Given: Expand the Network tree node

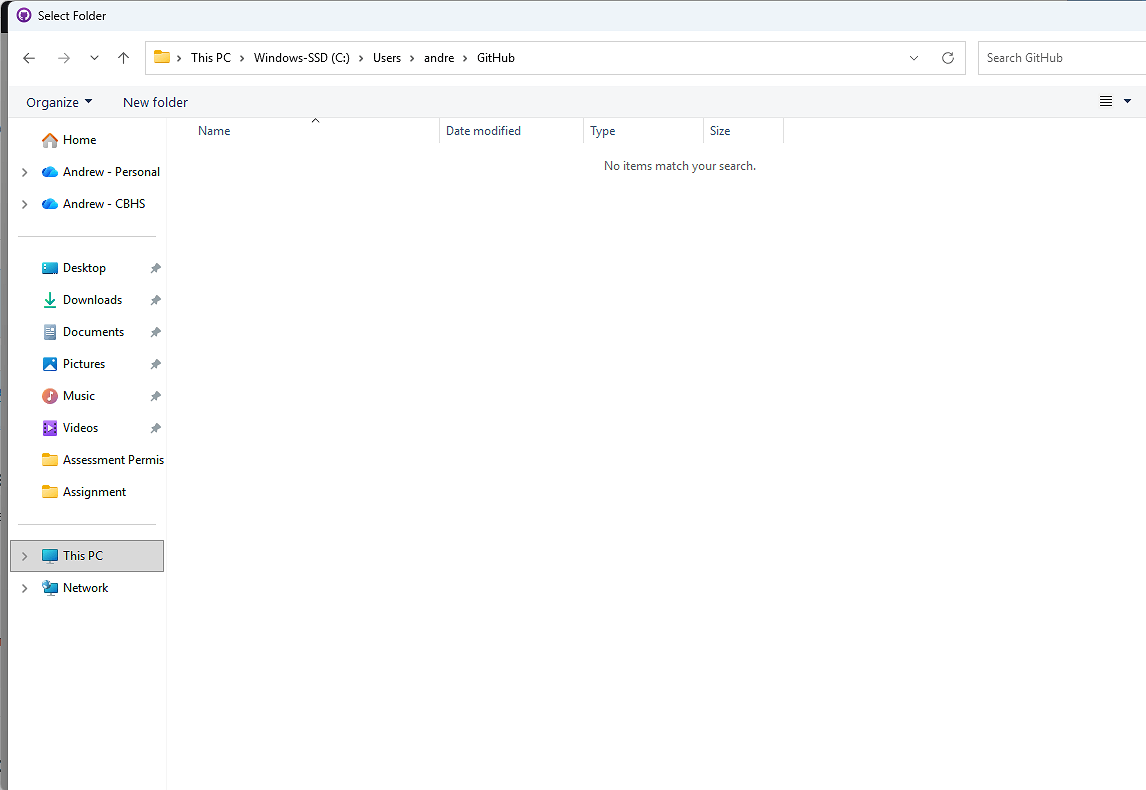Looking at the screenshot, I should tap(23, 587).
